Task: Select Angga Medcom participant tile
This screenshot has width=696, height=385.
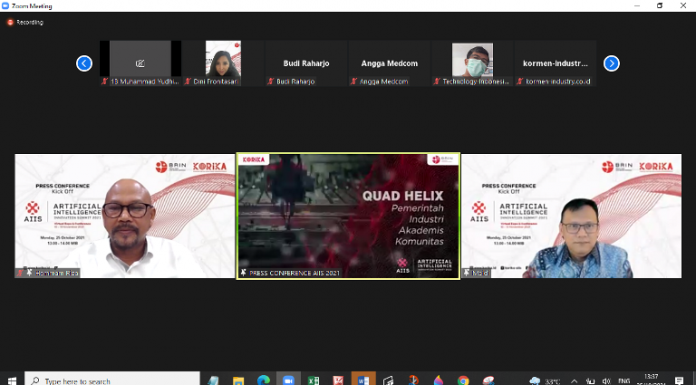Action: click(389, 64)
